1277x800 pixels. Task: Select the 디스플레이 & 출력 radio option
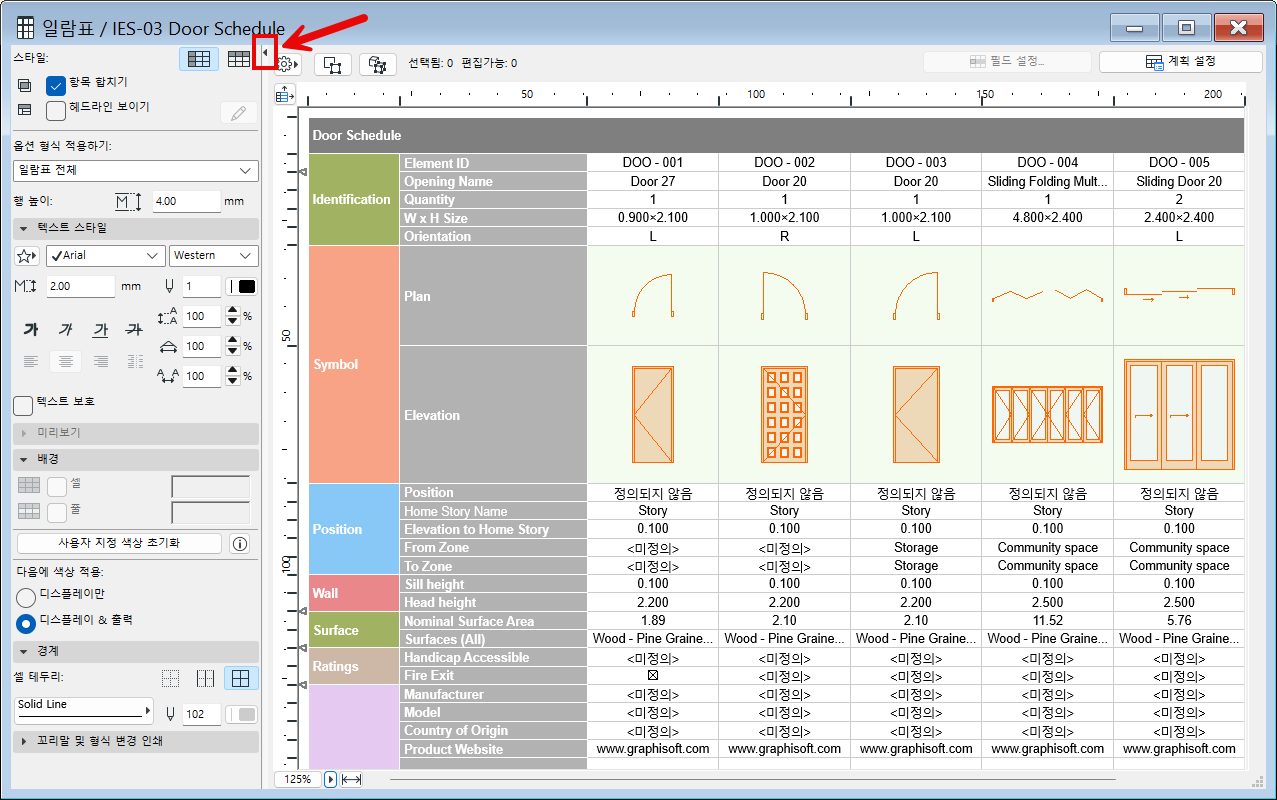click(27, 622)
